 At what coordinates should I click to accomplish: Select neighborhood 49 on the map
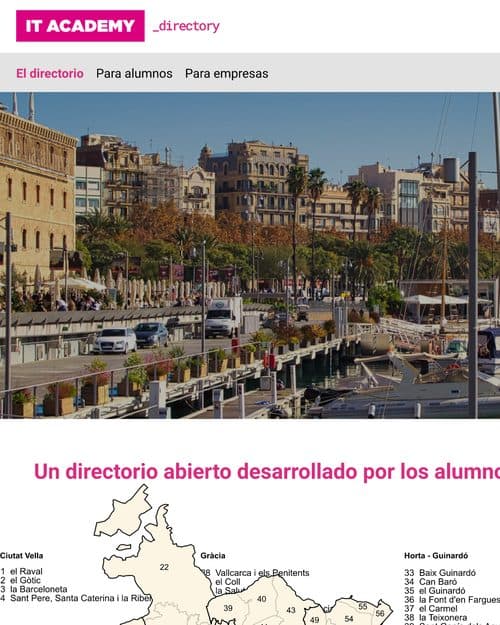pyautogui.click(x=314, y=620)
